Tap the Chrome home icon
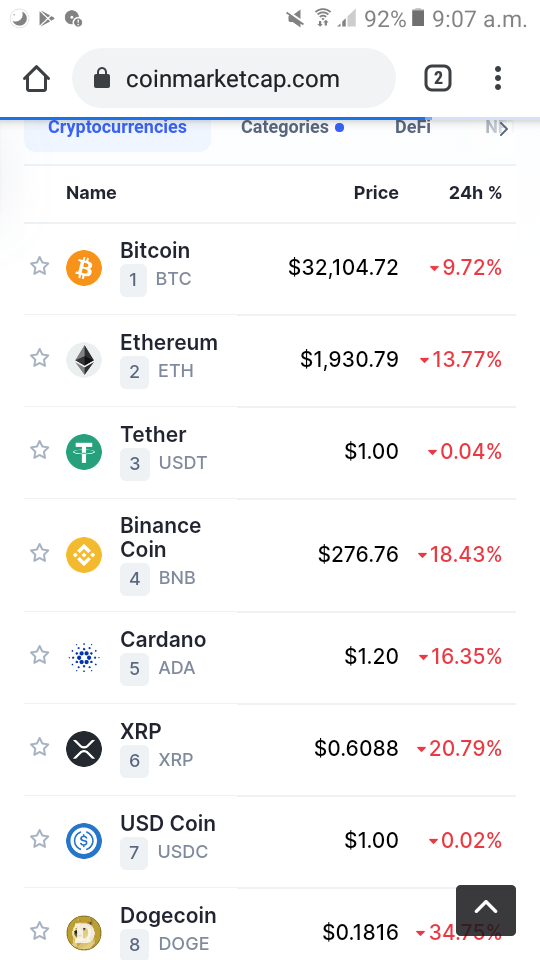The width and height of the screenshot is (540, 960). click(36, 79)
